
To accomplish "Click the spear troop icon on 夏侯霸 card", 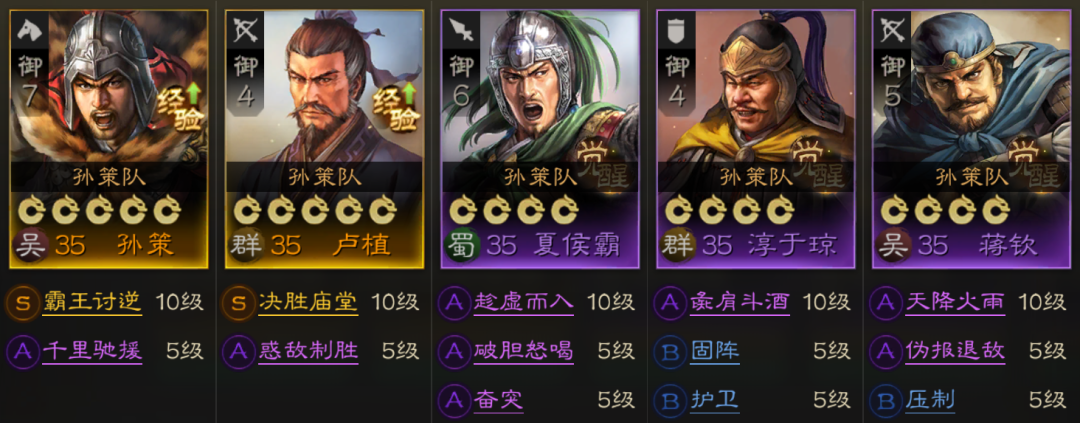I will pos(459,30).
